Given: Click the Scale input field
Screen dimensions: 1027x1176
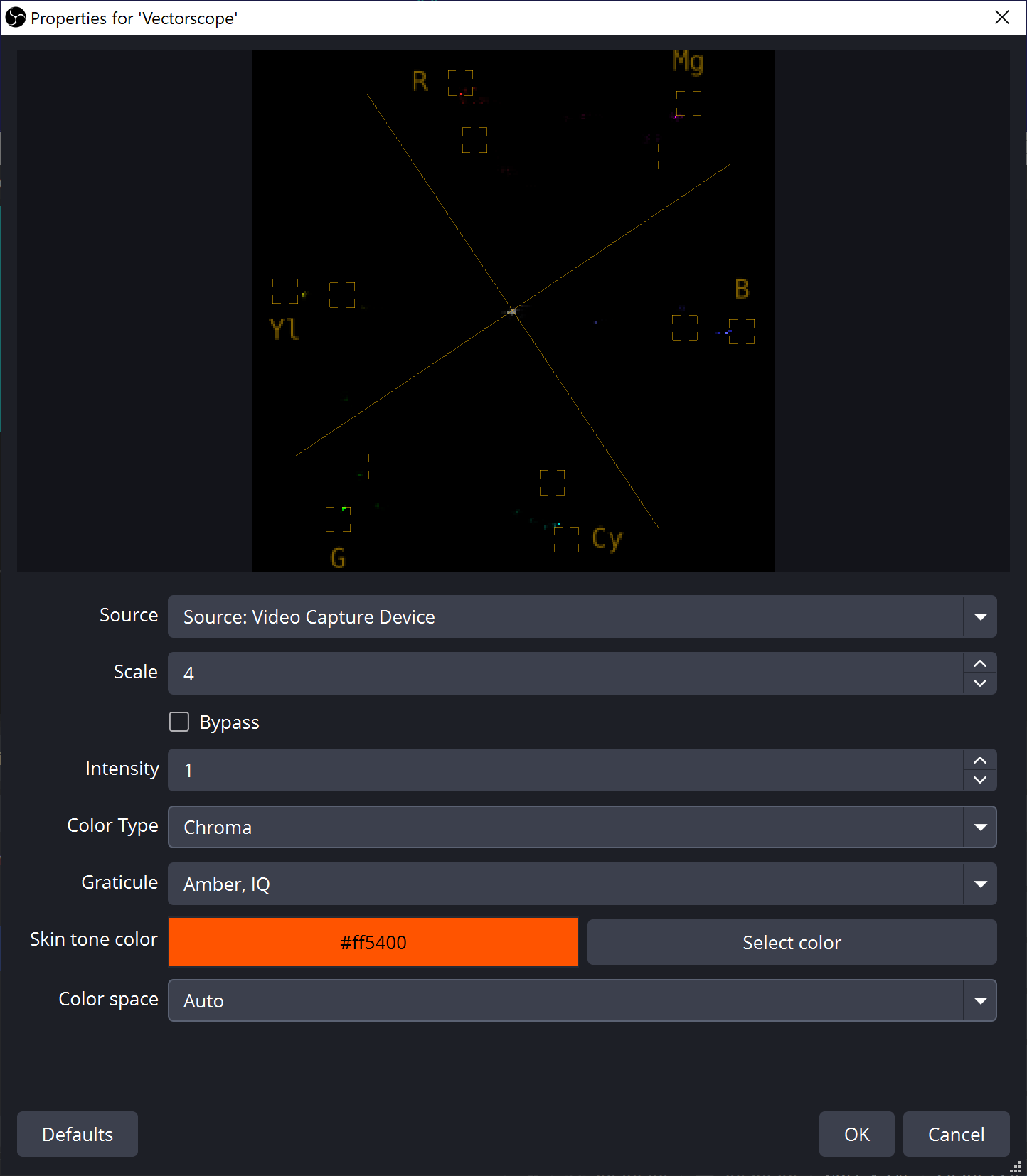Looking at the screenshot, I should coord(565,673).
